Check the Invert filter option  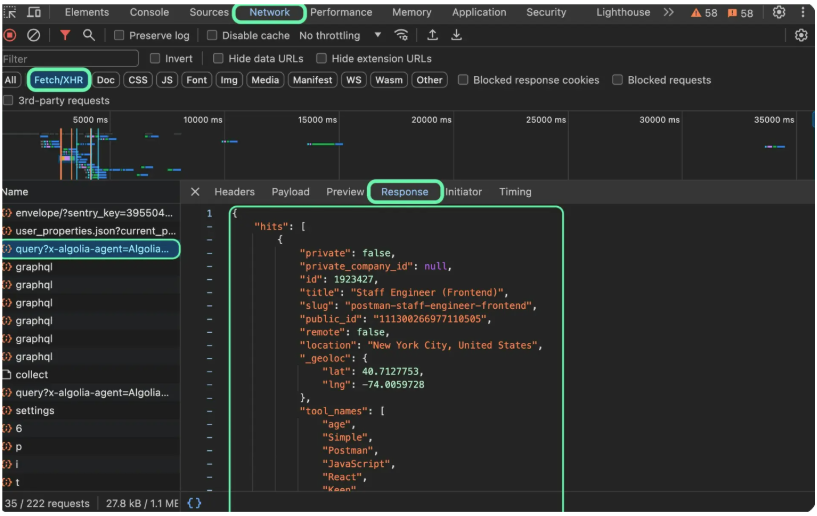click(x=155, y=58)
